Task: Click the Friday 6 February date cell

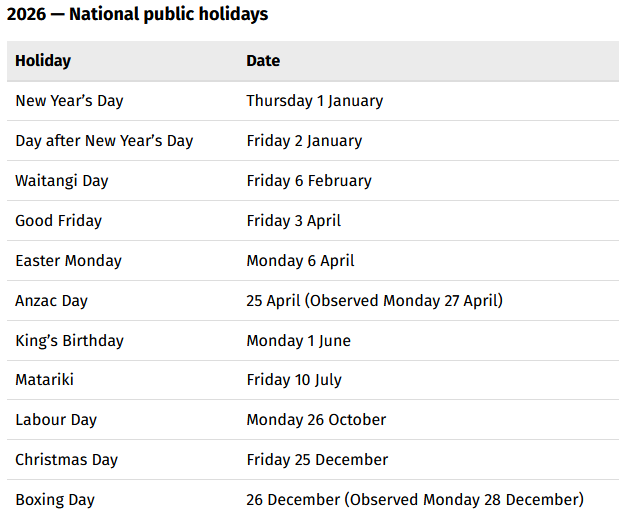Action: tap(309, 181)
